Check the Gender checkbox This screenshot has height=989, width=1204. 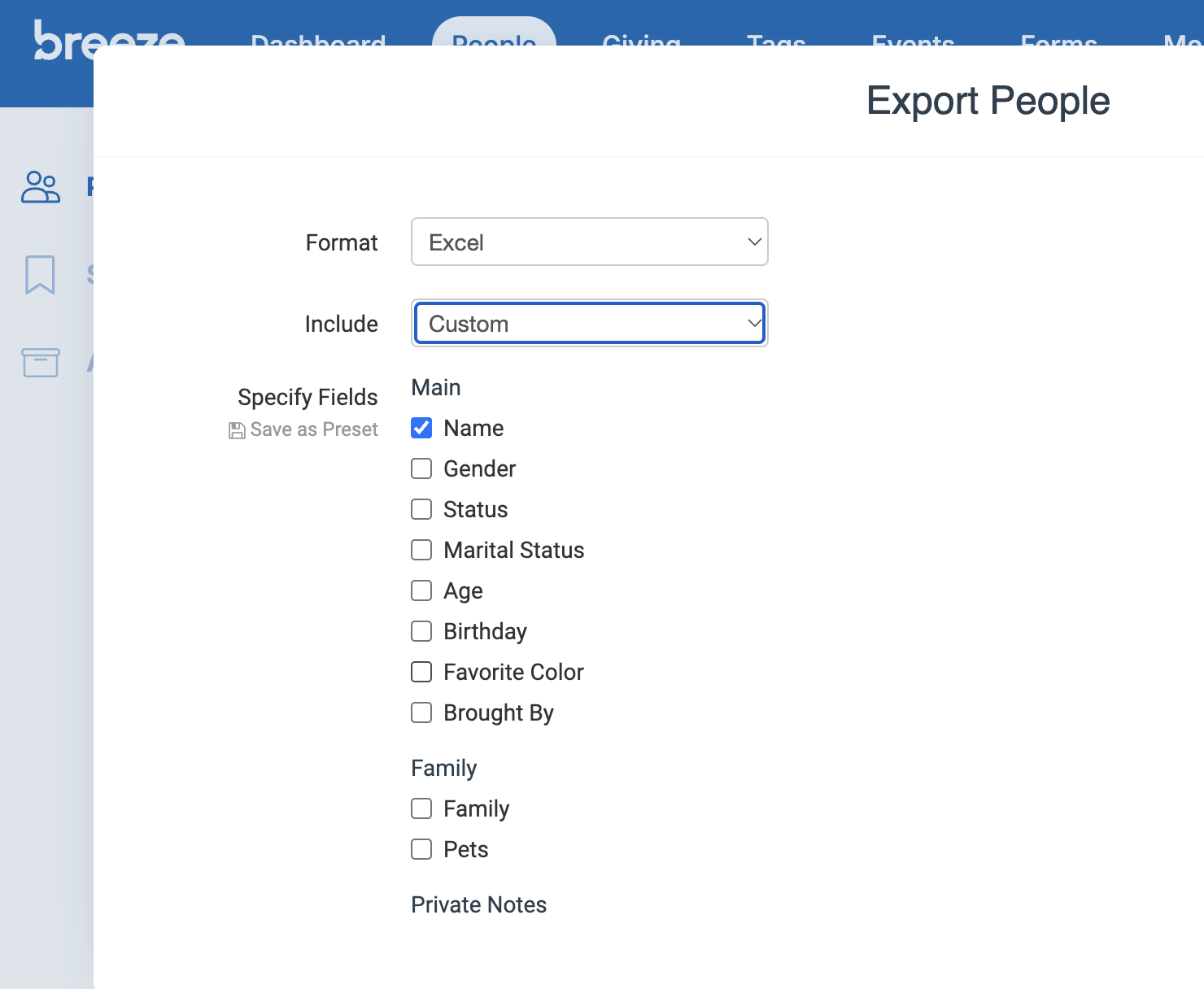click(x=421, y=468)
